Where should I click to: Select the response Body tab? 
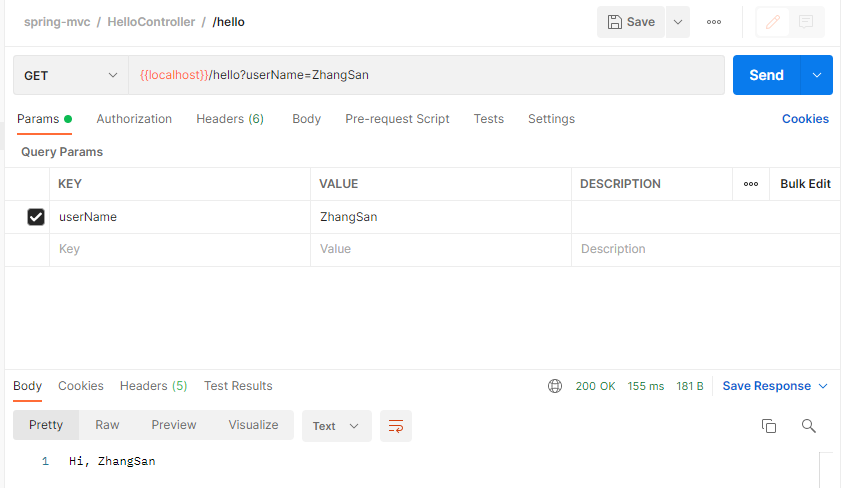point(27,386)
